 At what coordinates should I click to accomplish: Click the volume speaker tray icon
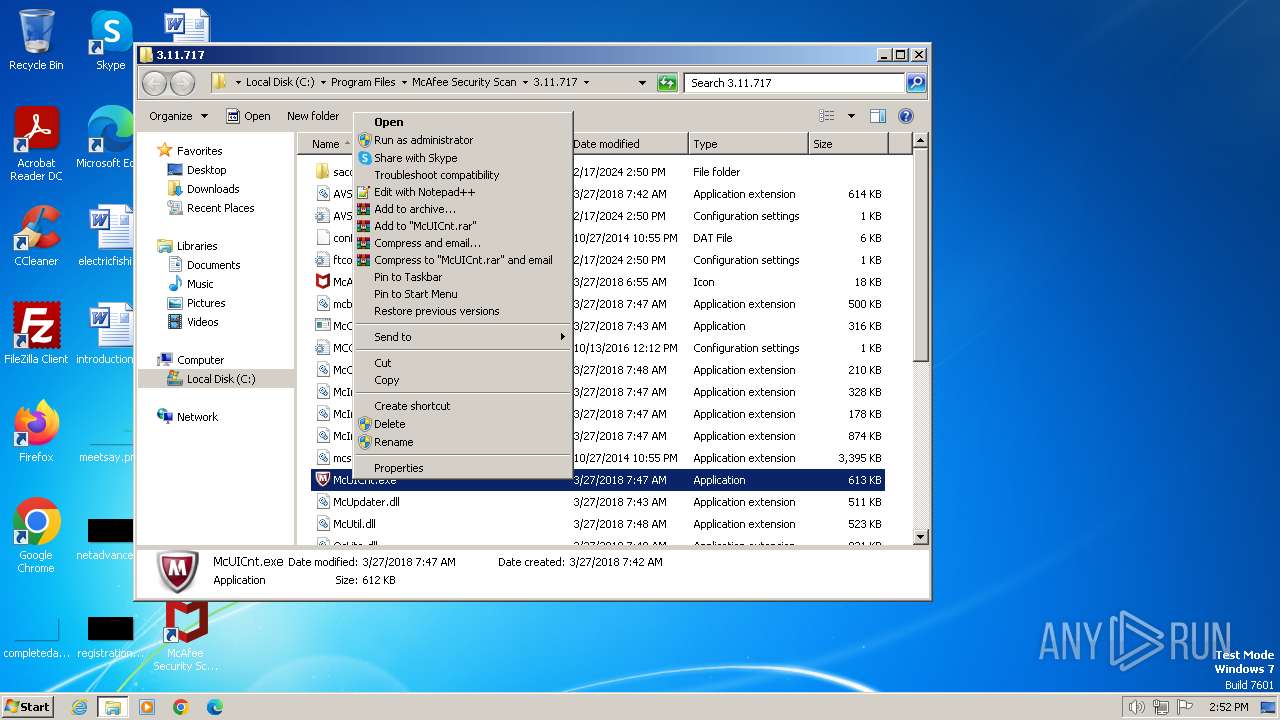(1137, 707)
